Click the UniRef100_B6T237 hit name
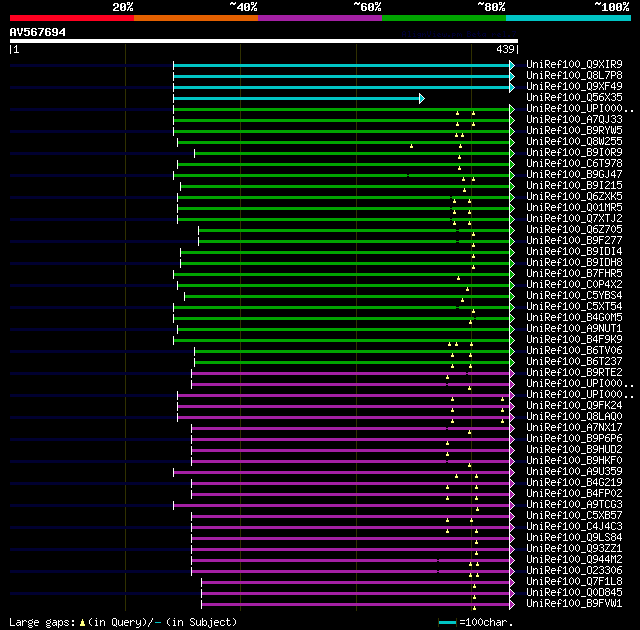This screenshot has width=640, height=630. 574,362
